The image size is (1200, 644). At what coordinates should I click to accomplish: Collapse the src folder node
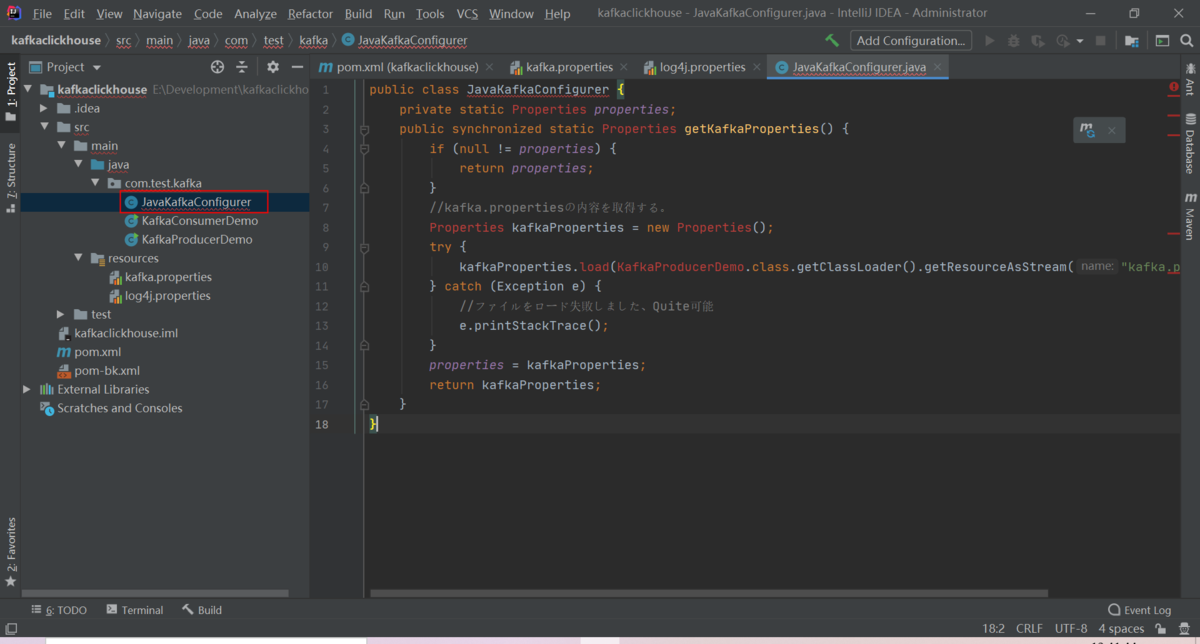pos(44,127)
